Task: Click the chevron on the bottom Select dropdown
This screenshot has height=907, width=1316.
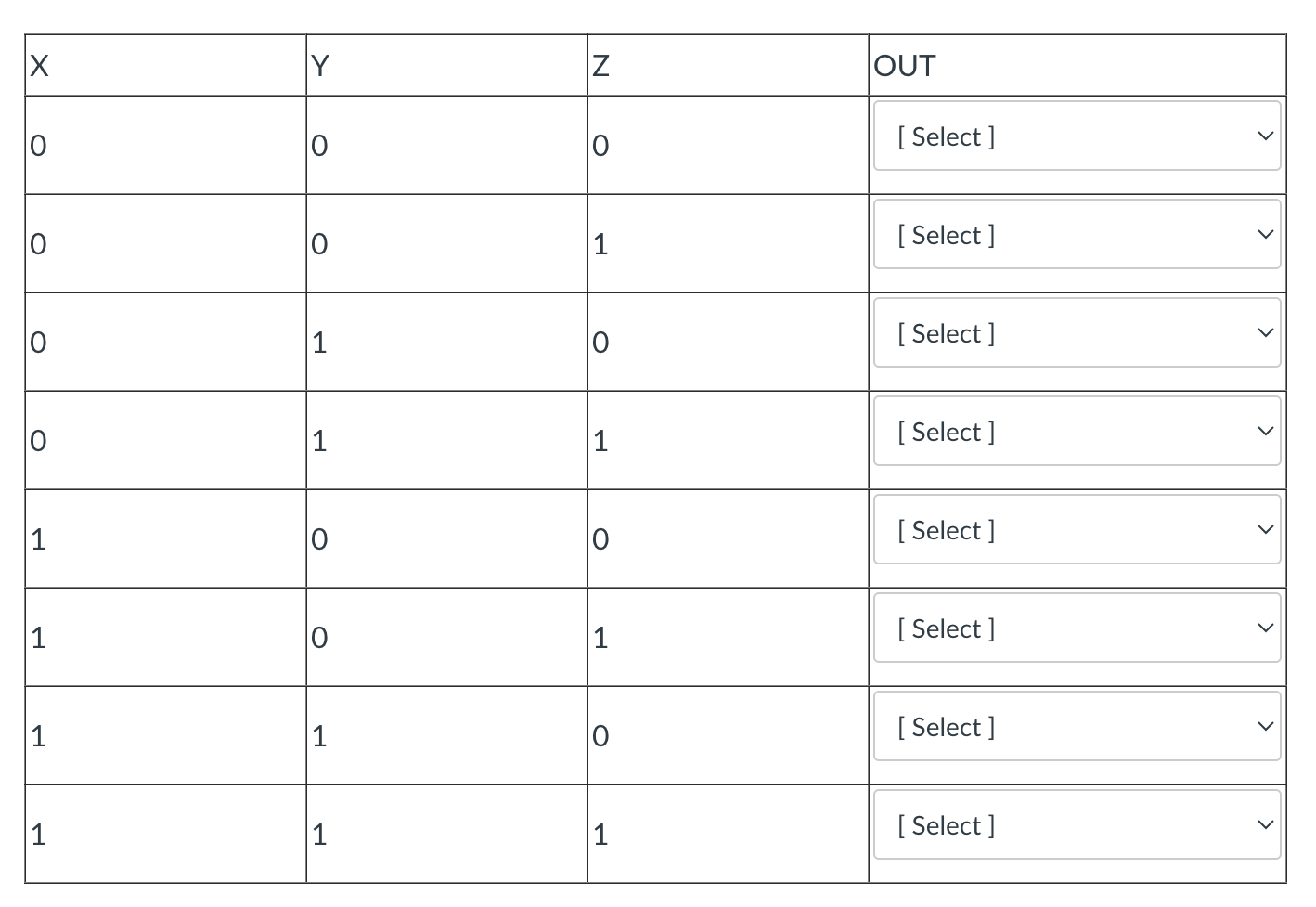Action: click(x=1266, y=823)
